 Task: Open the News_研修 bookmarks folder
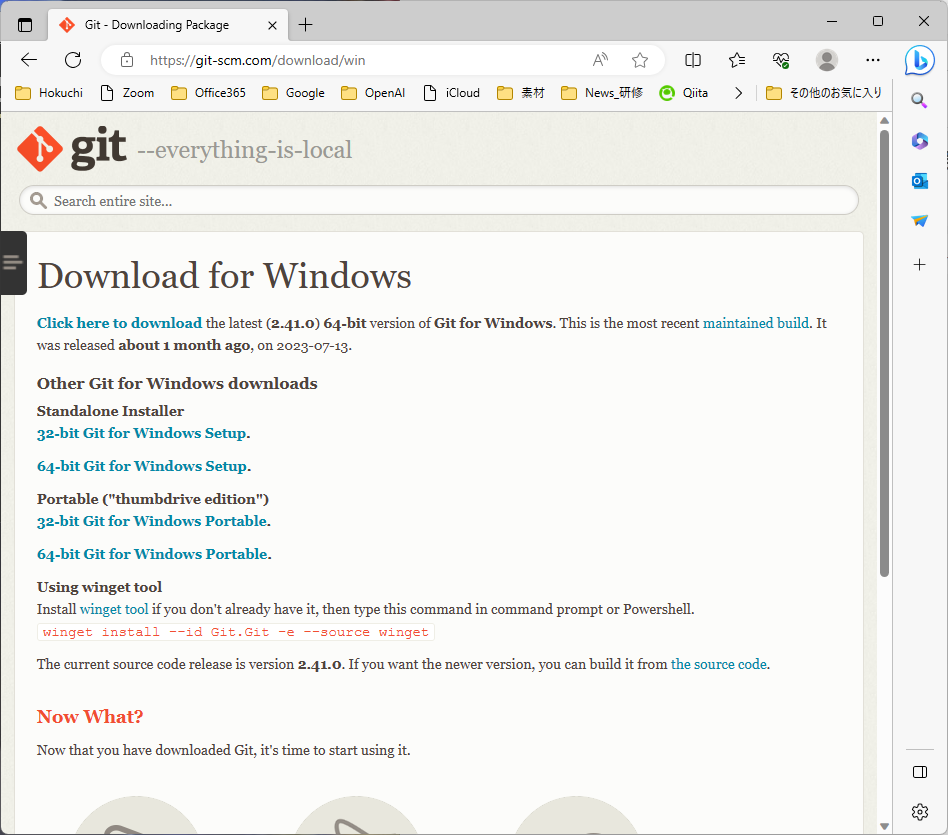pos(602,93)
